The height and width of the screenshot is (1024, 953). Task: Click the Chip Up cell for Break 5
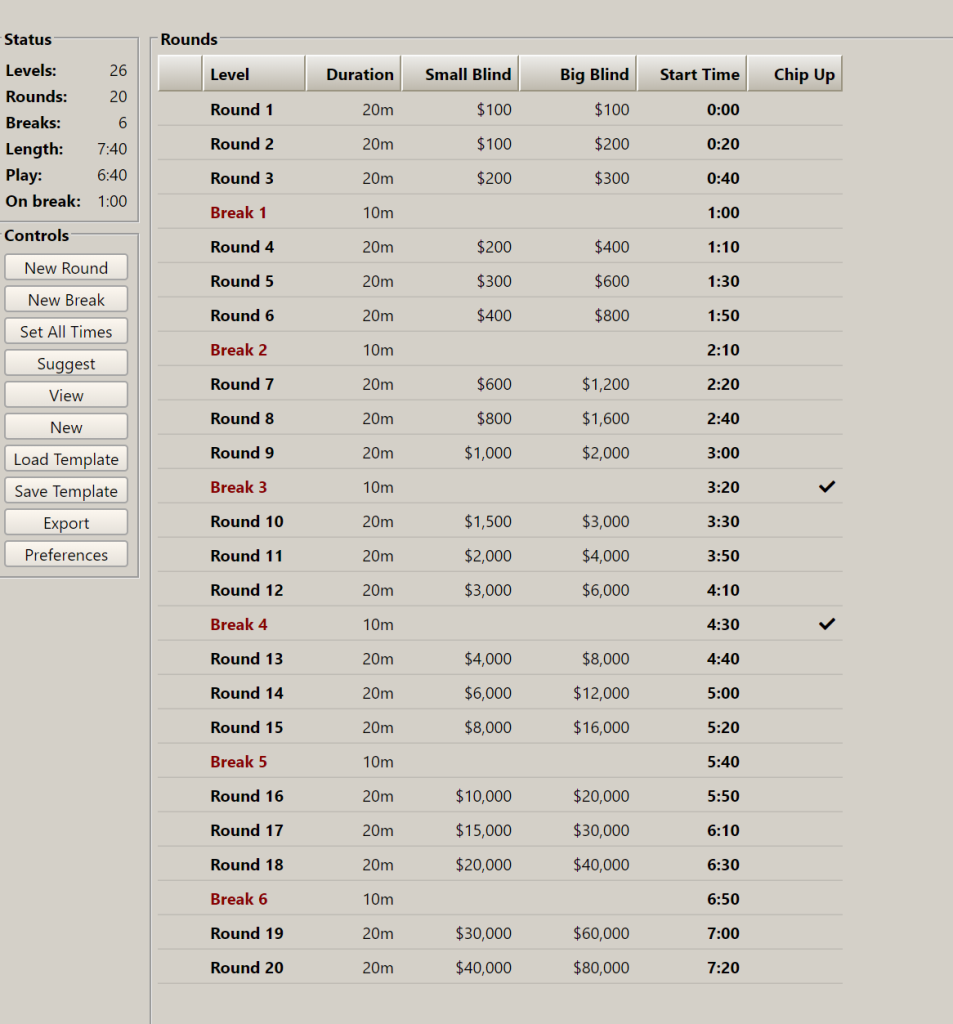[795, 761]
